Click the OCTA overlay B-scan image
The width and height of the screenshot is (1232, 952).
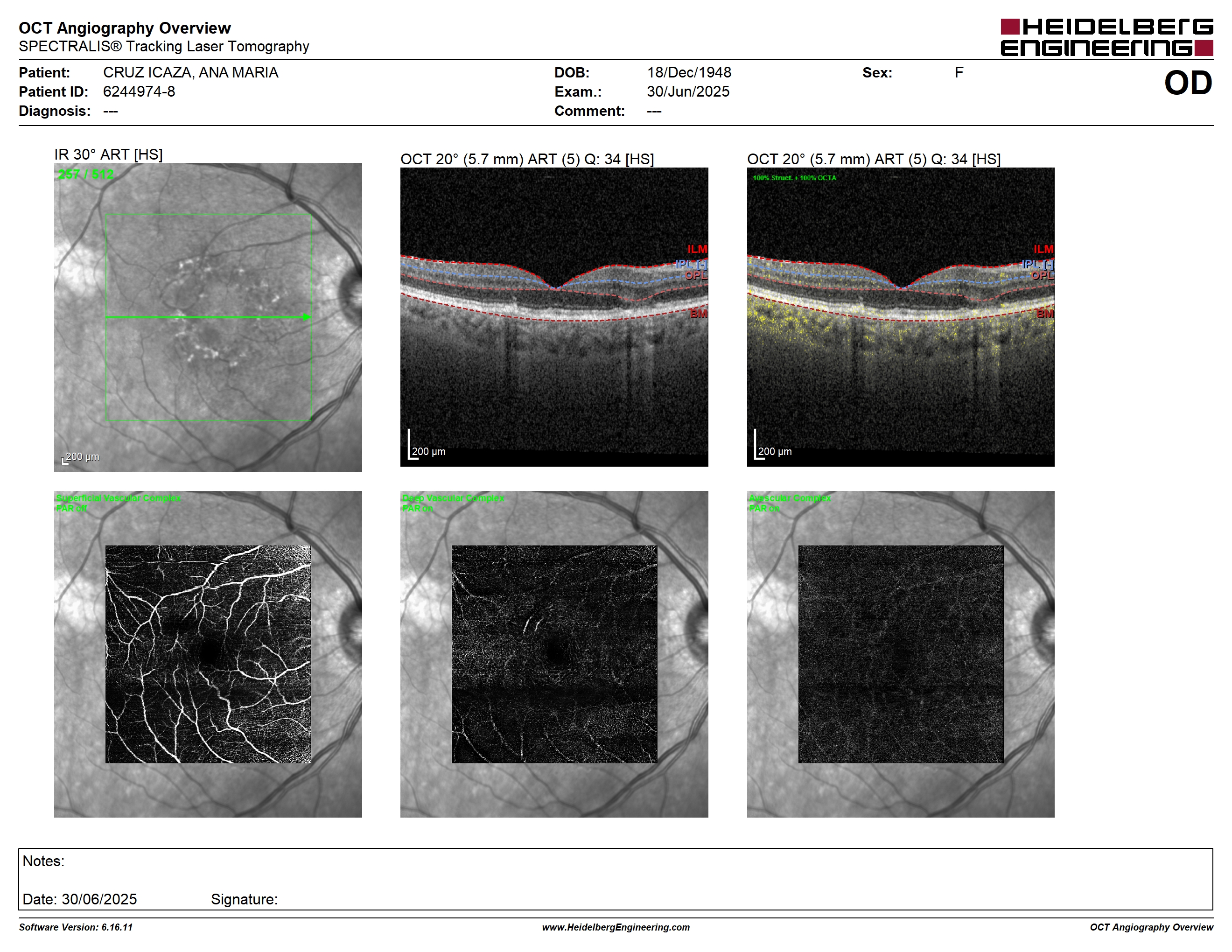tap(900, 316)
